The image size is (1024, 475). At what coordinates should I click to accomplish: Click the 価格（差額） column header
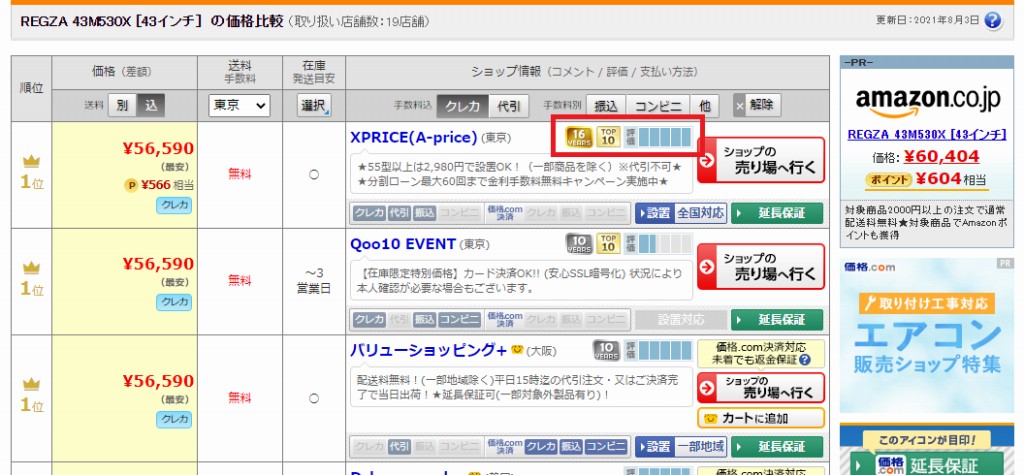[x=124, y=72]
